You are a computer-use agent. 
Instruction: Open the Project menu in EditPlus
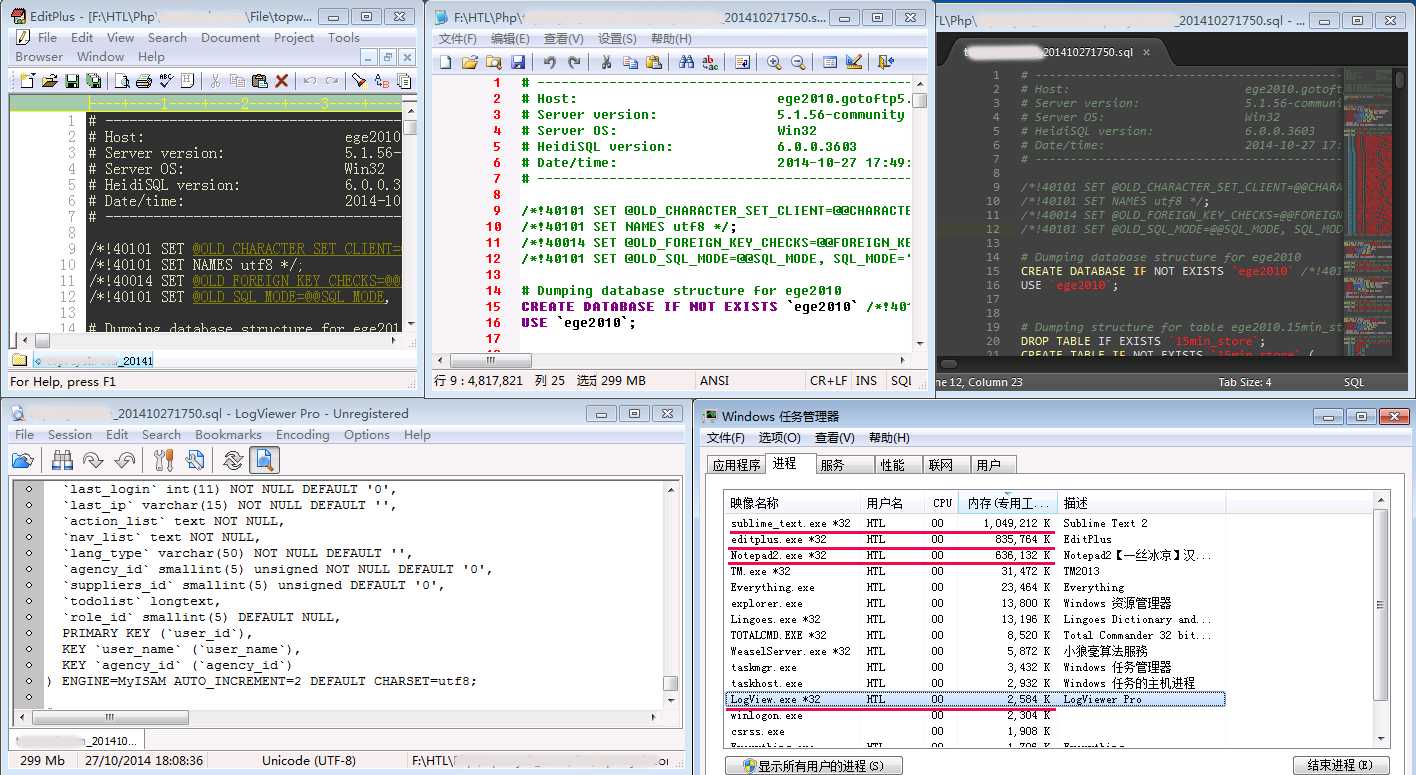pos(294,37)
